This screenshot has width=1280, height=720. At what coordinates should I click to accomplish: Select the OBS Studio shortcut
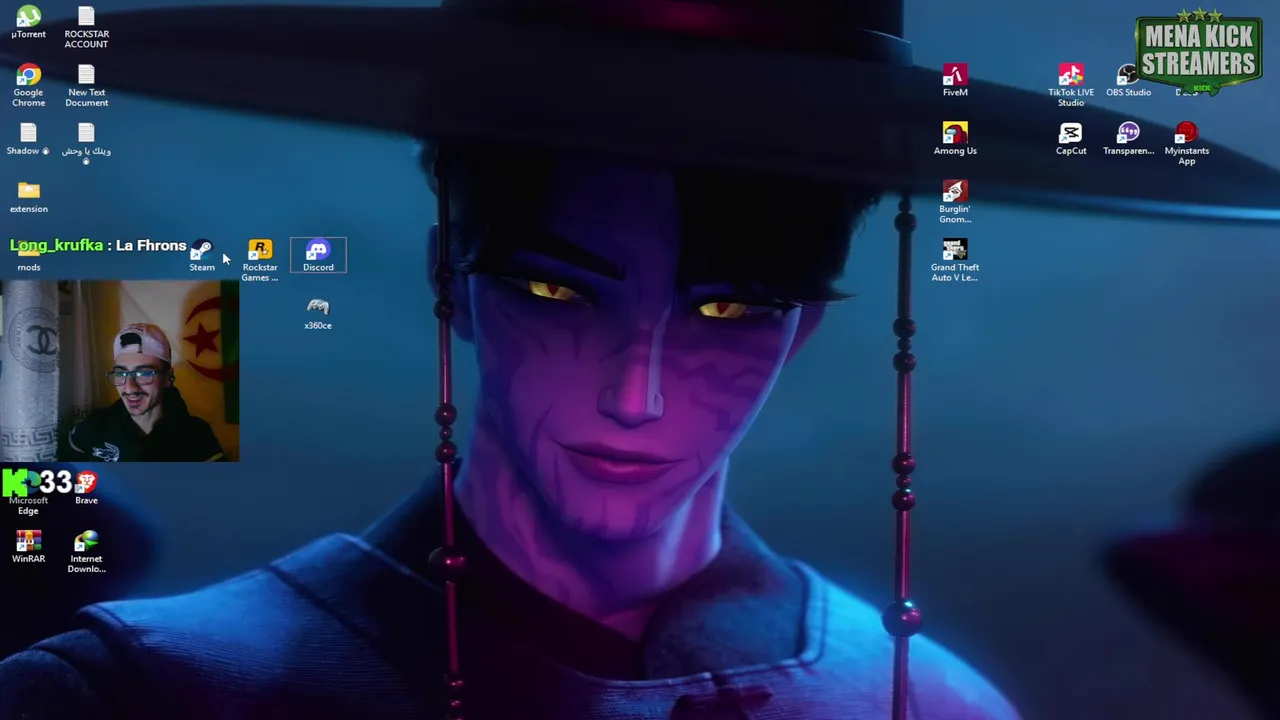(x=1128, y=81)
